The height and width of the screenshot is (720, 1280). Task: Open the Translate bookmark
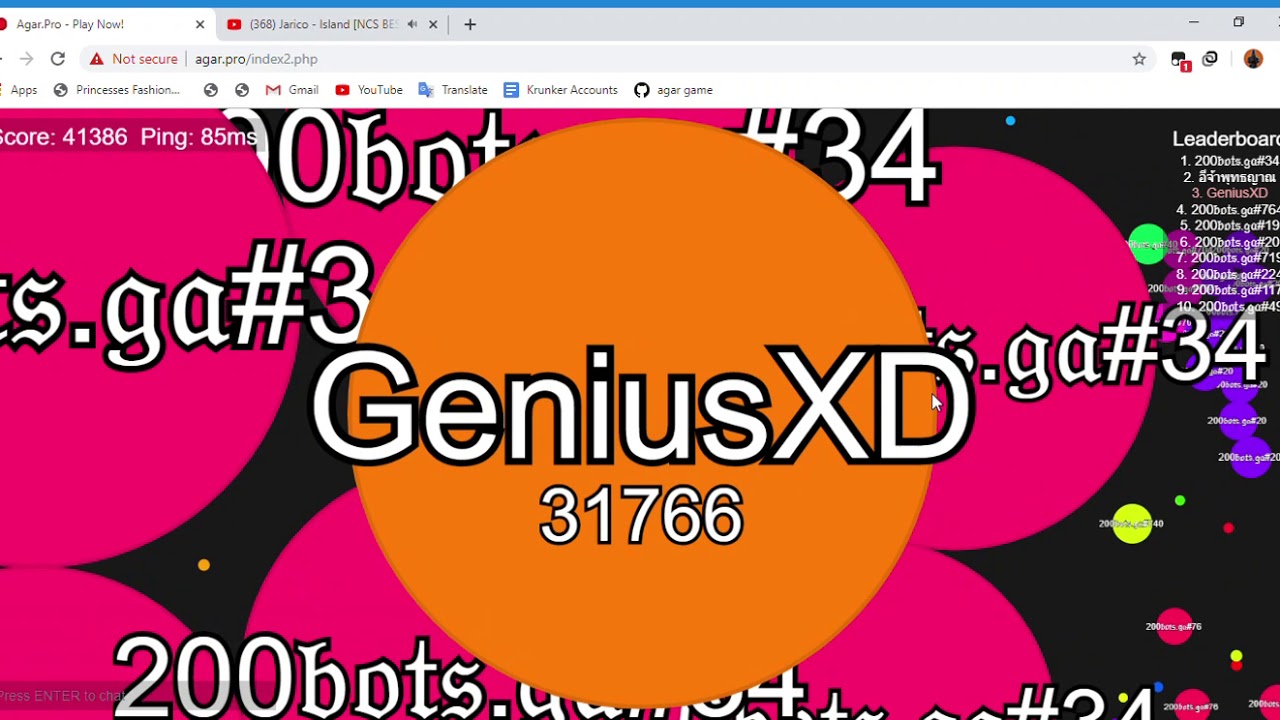453,90
